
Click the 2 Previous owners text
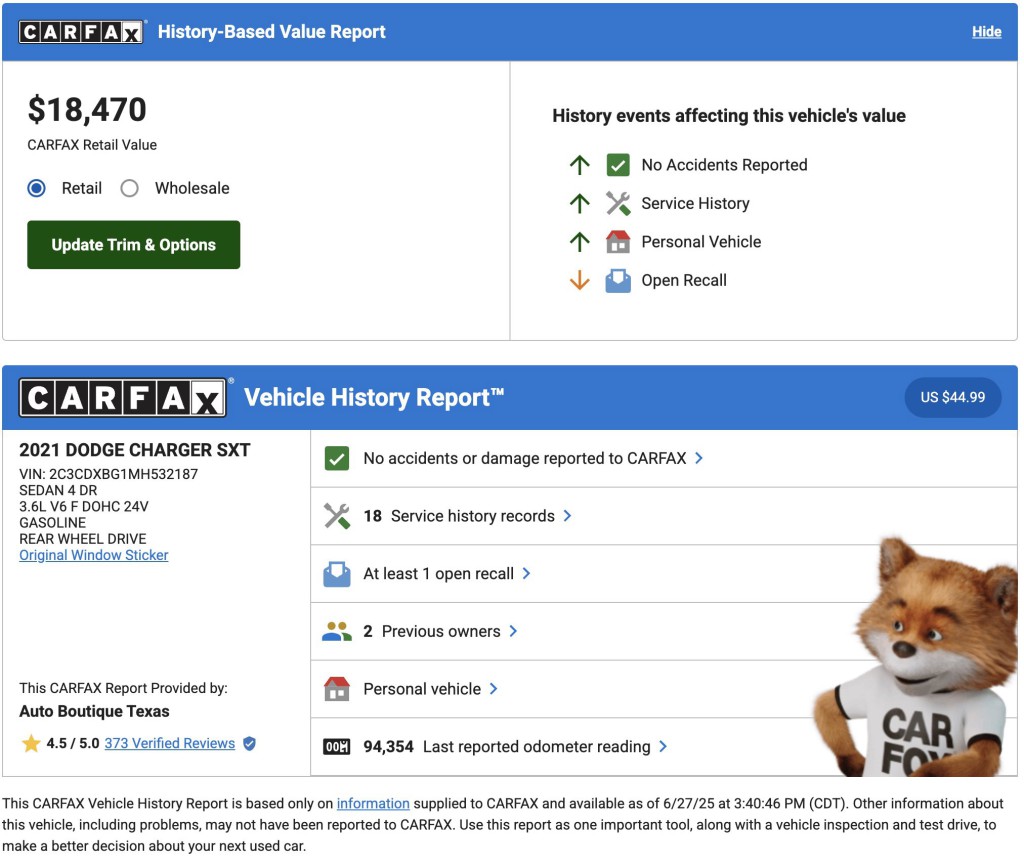coord(432,631)
